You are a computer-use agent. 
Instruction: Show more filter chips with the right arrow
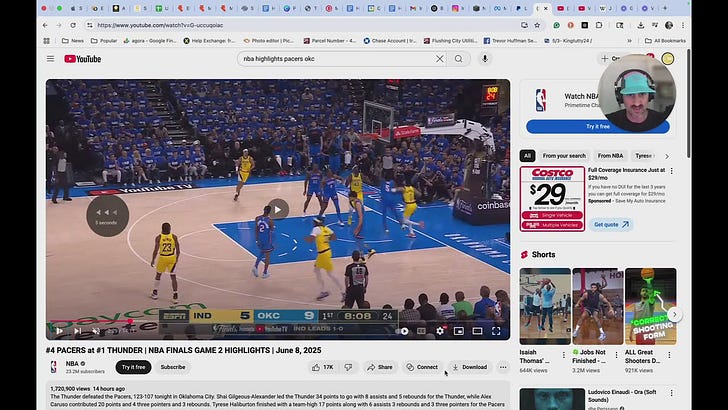tap(667, 156)
